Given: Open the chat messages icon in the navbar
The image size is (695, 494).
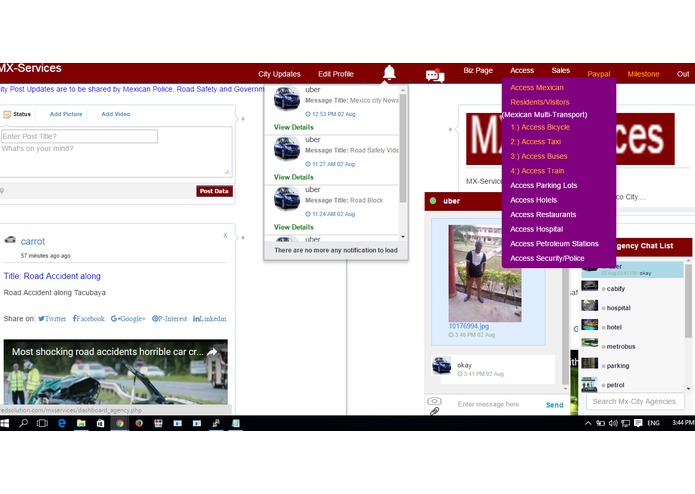Looking at the screenshot, I should (x=435, y=75).
